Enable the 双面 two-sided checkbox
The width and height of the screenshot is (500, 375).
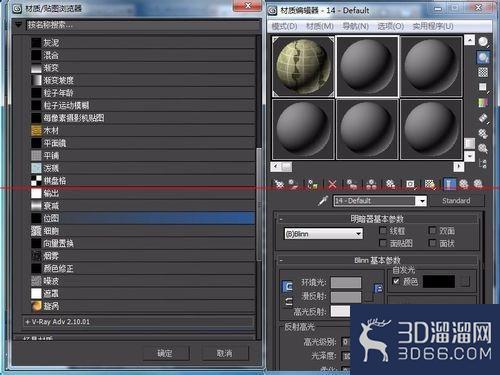432,231
